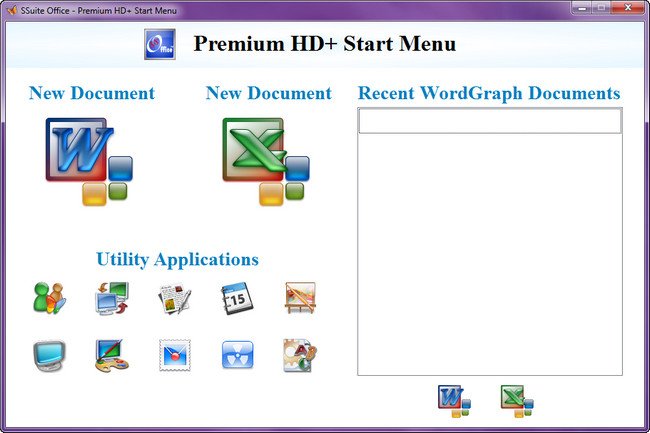Click the 'Recent WordGraph Documents' heading
The width and height of the screenshot is (650, 433).
(x=489, y=93)
